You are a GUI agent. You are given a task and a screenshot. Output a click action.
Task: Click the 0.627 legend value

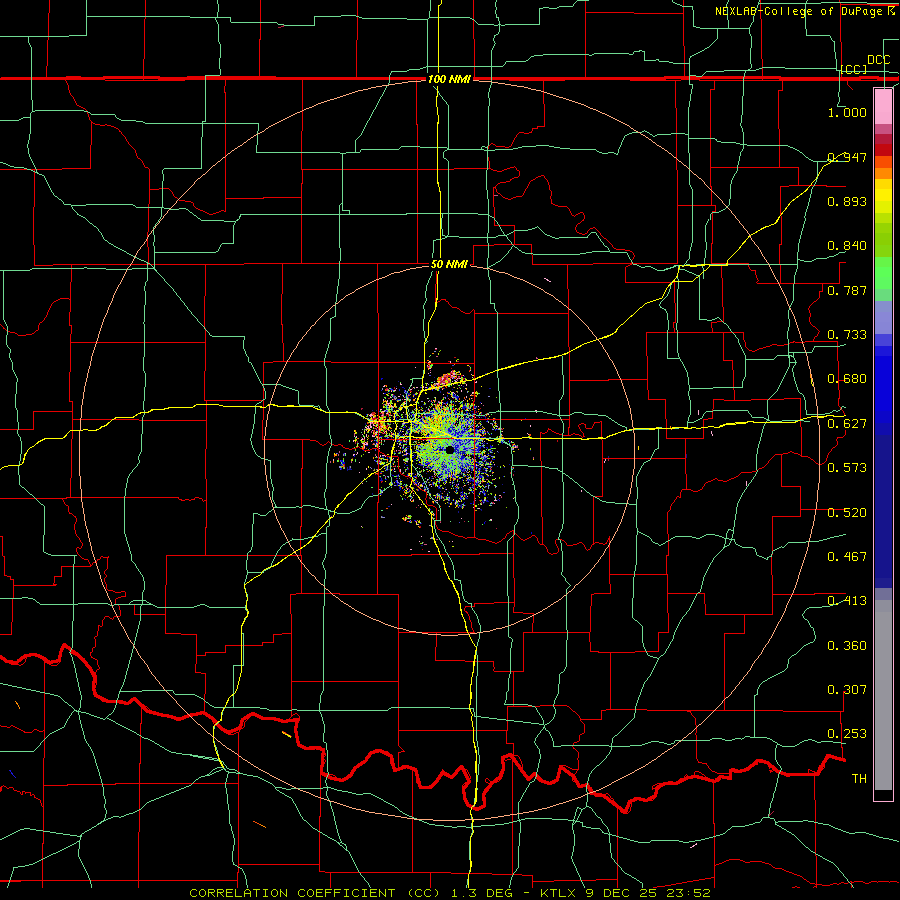pyautogui.click(x=847, y=424)
